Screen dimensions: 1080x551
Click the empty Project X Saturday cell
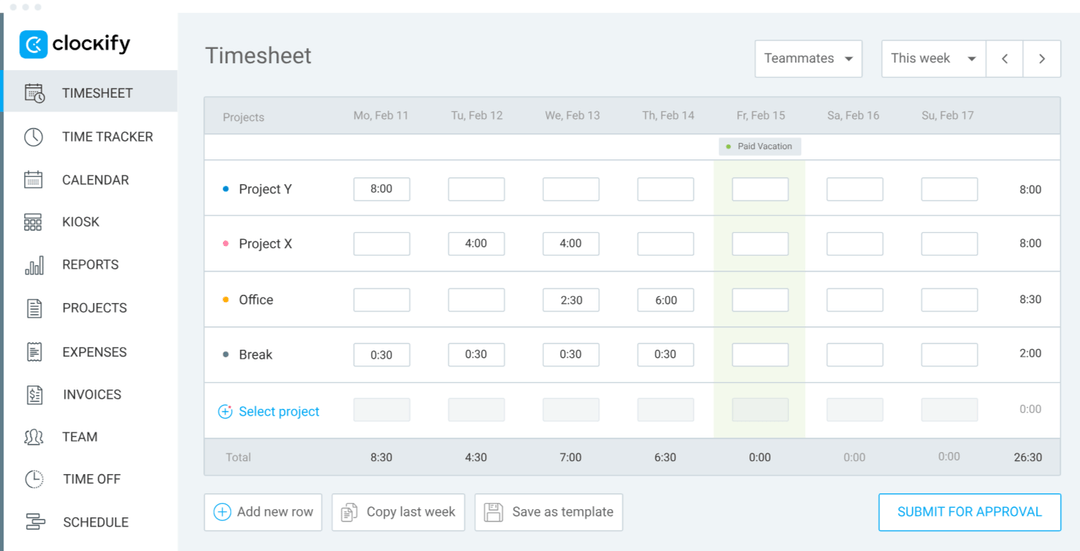tap(855, 243)
